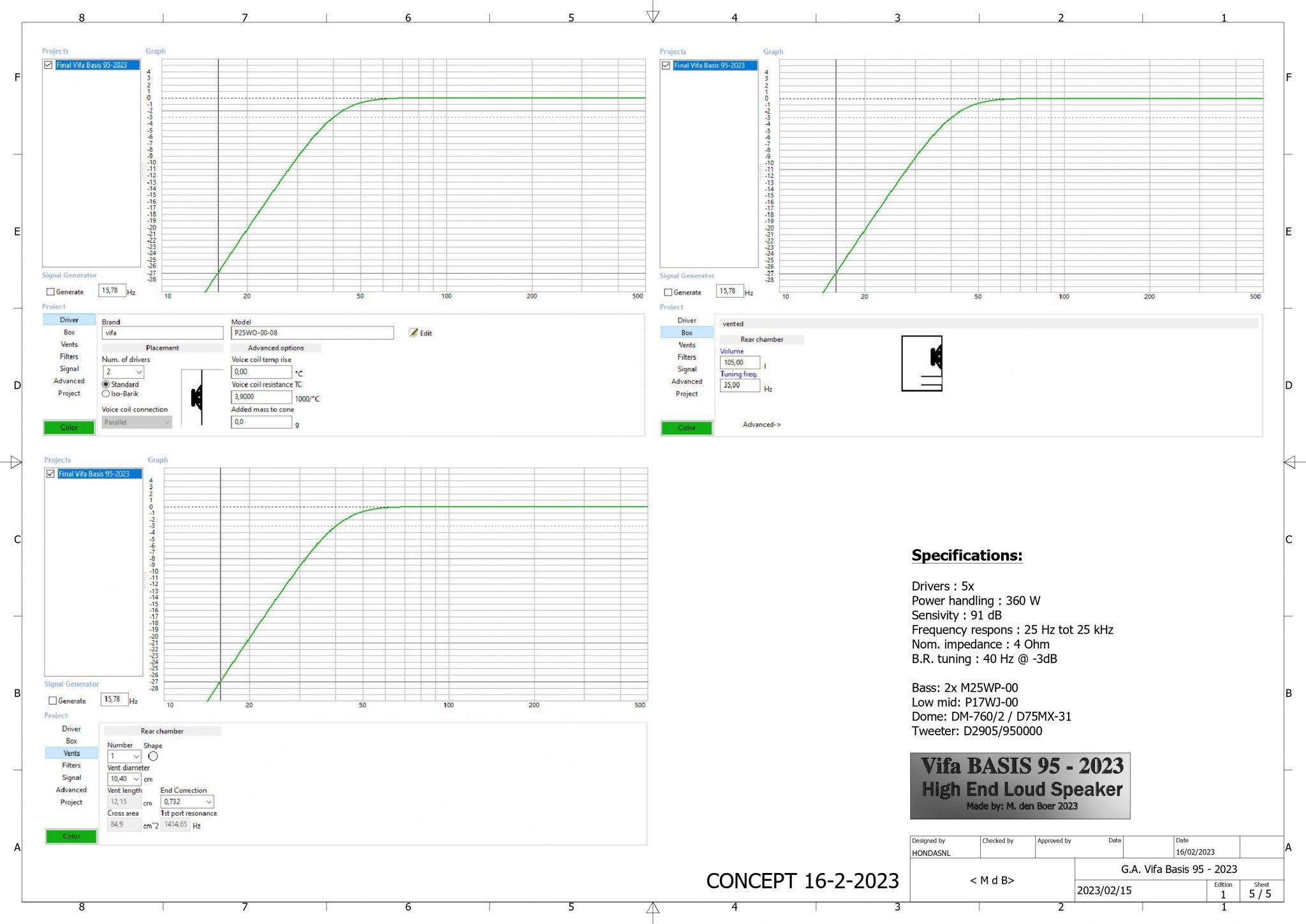Screen dimensions: 1306x924
Task: Click the pencil Edit icon beside the Model field
Action: [x=413, y=333]
